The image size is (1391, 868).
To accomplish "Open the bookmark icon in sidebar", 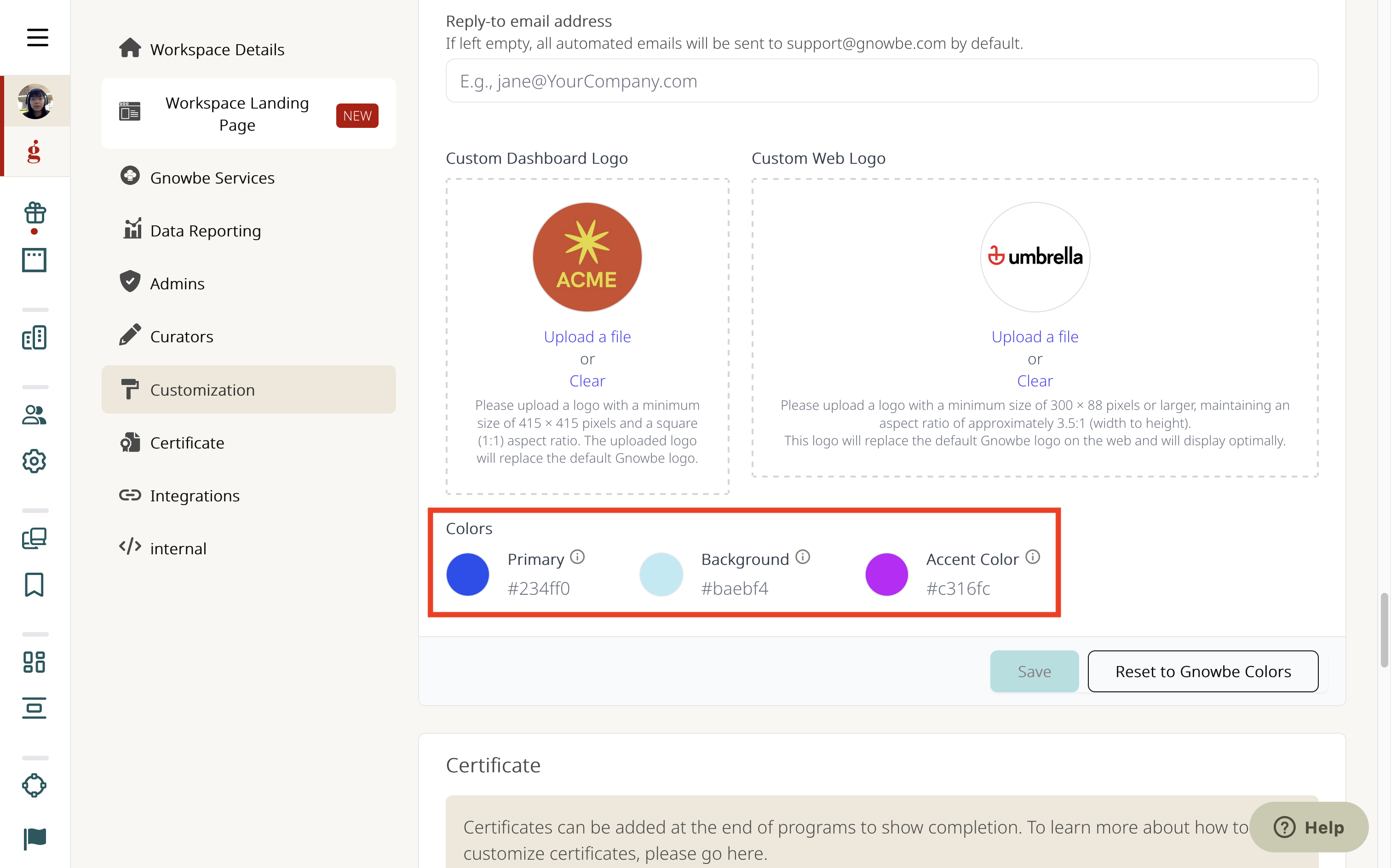I will (x=34, y=584).
